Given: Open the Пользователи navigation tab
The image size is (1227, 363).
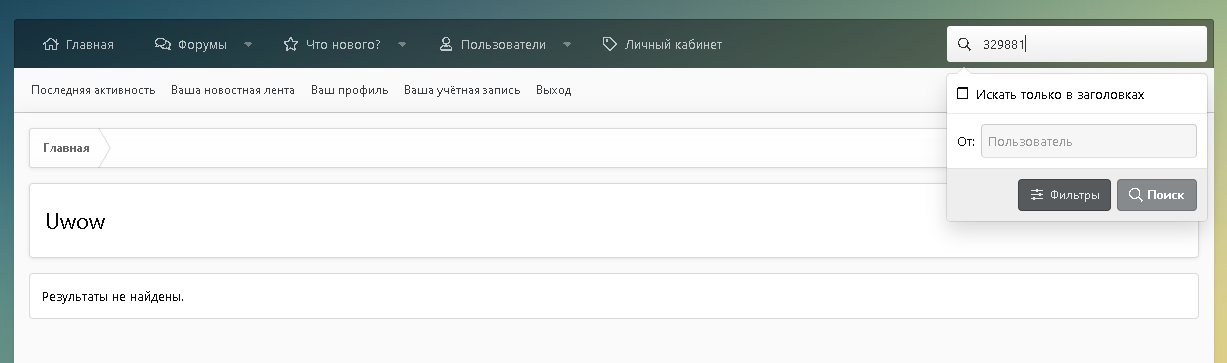Looking at the screenshot, I should 492,44.
